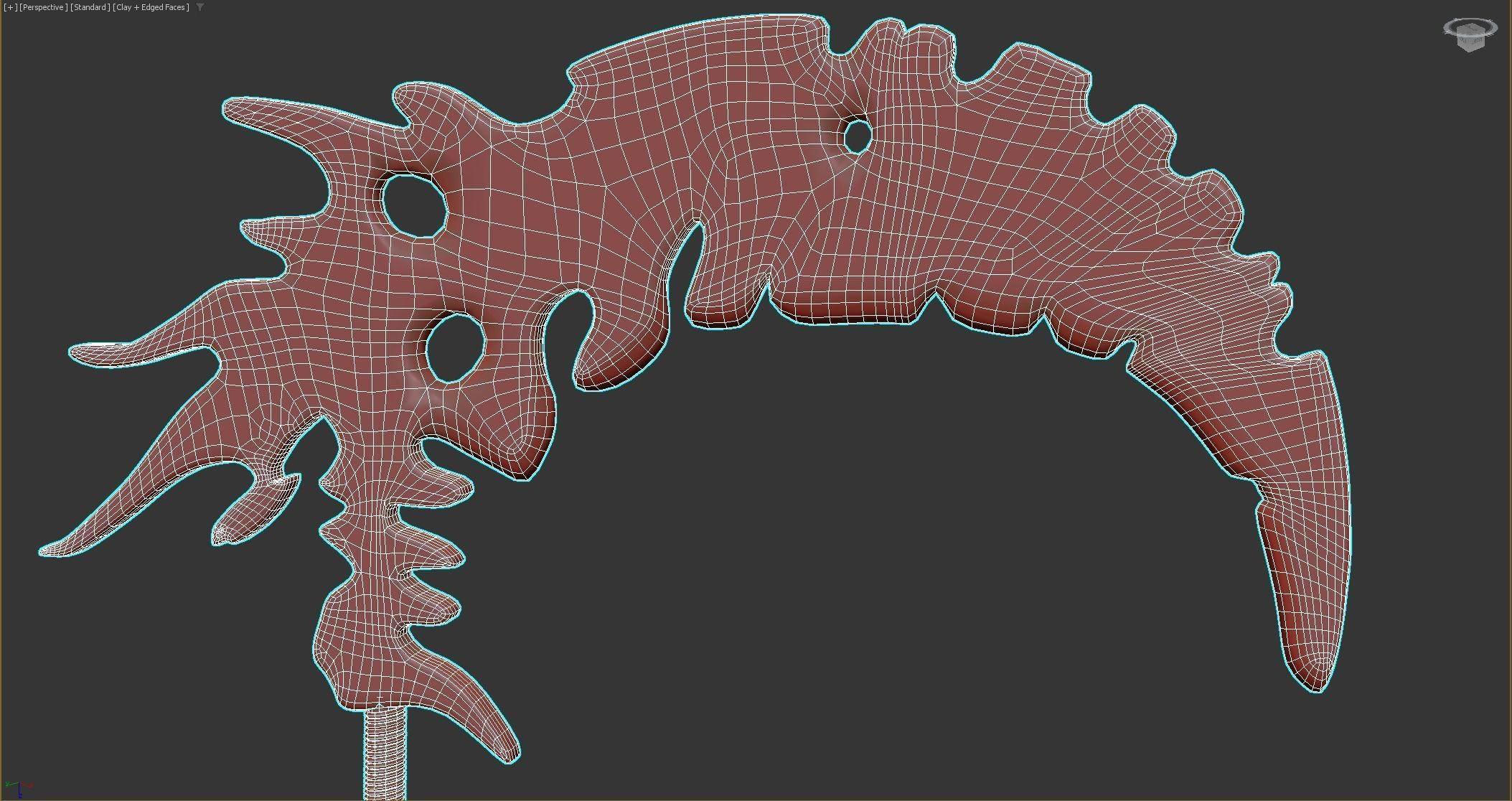Open the Clay + Edged Faces shading menu

[x=151, y=7]
